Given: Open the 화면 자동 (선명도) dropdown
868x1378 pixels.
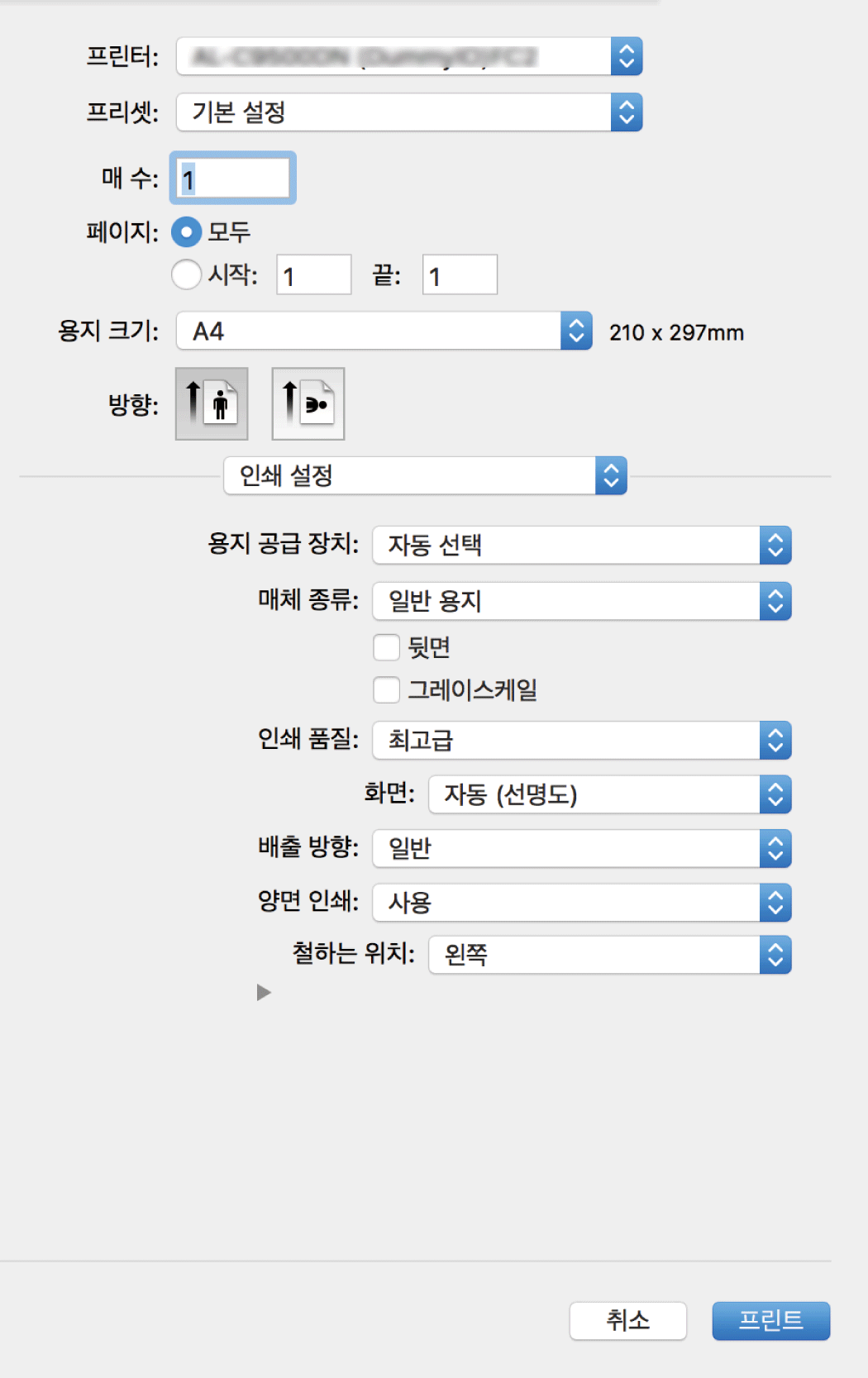Looking at the screenshot, I should tap(609, 794).
